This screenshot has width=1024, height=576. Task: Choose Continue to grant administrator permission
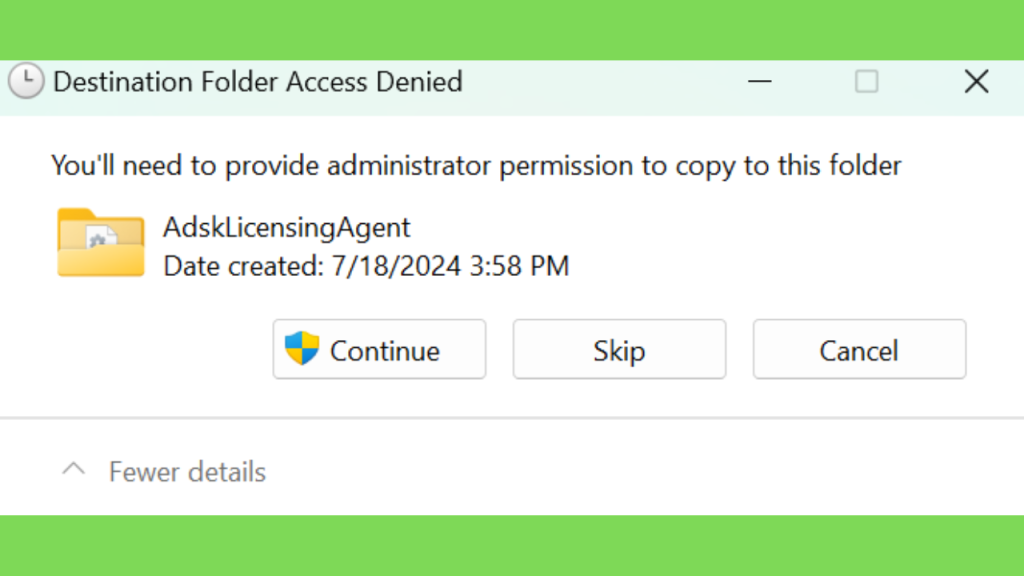[x=379, y=349]
